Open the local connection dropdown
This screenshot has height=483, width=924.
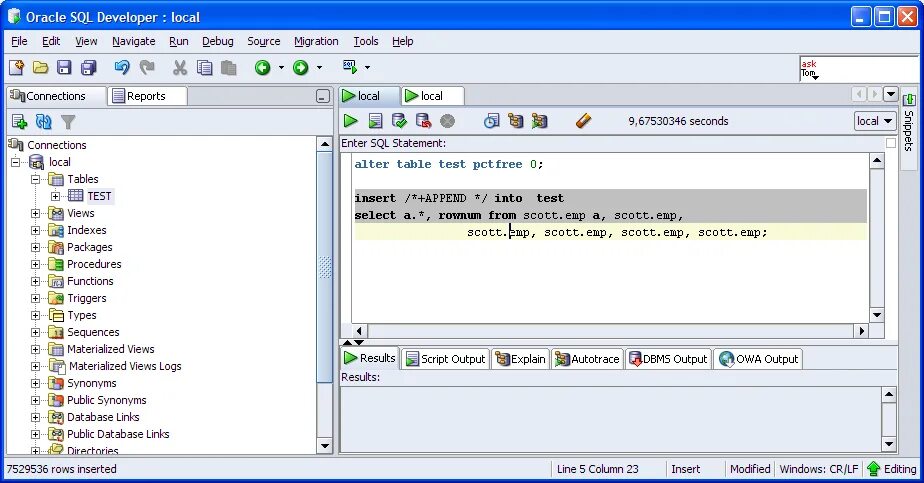(x=875, y=121)
